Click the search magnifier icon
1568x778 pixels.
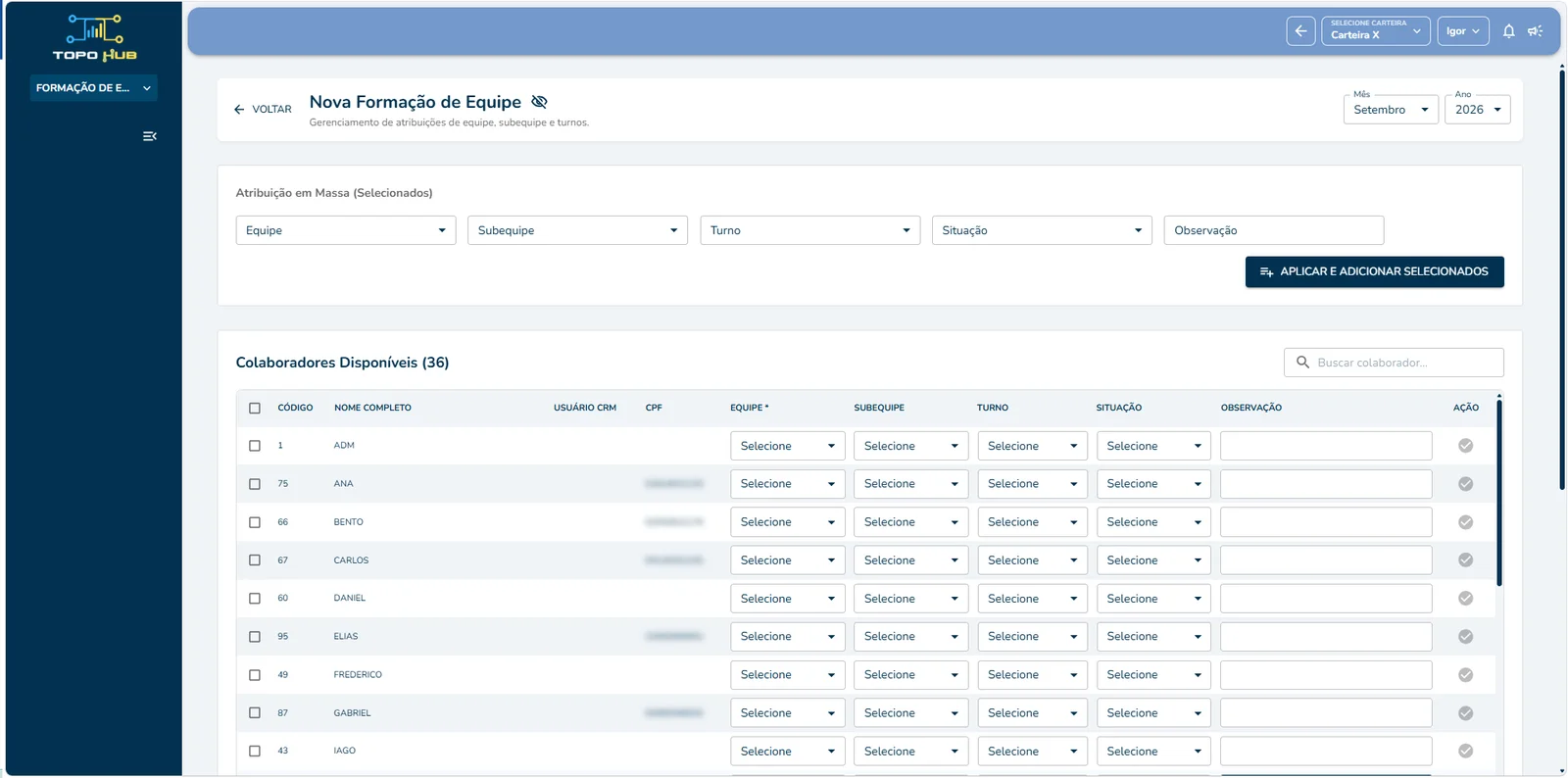[1302, 363]
